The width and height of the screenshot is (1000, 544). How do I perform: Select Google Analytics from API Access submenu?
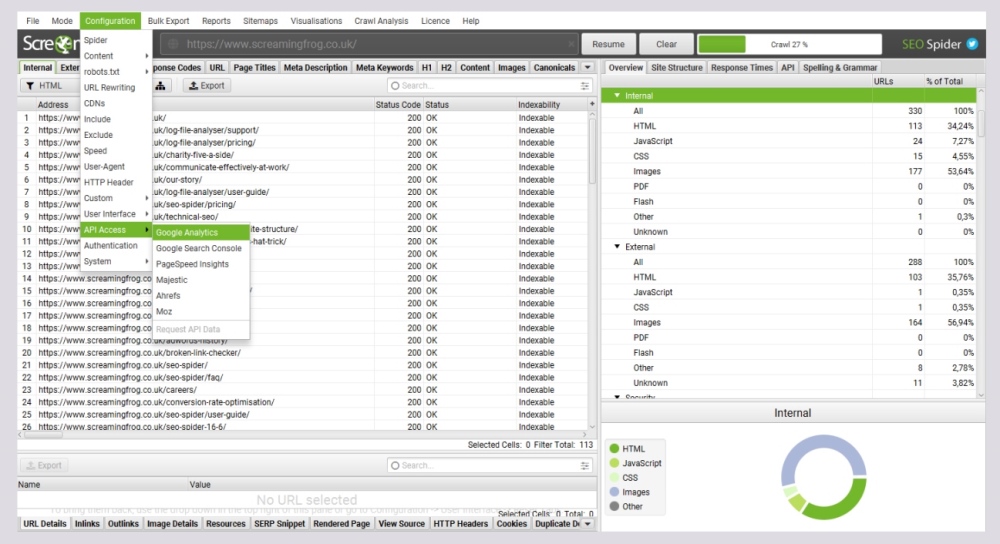click(187, 232)
